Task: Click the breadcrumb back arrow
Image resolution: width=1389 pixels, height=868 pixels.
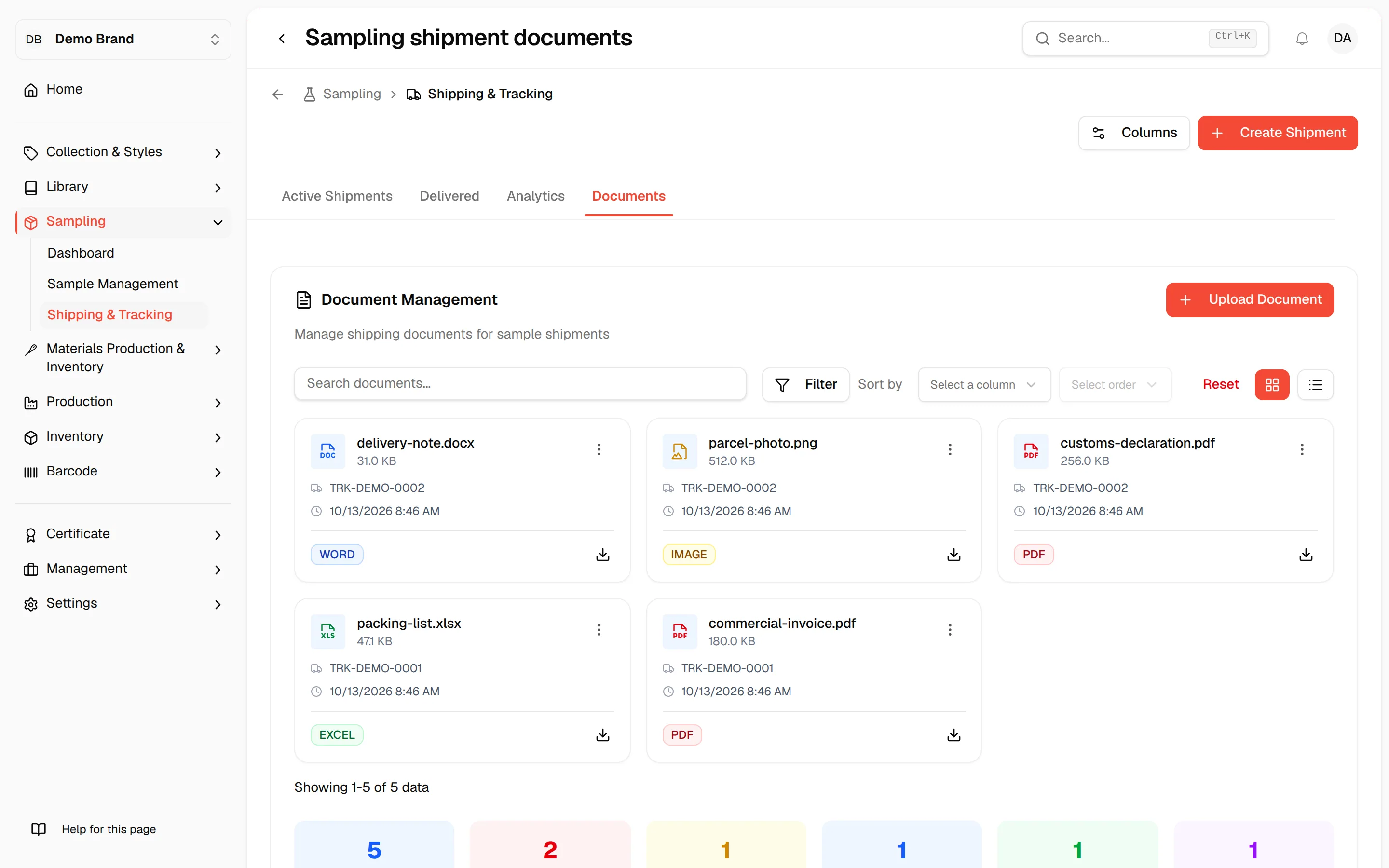Action: point(278,94)
